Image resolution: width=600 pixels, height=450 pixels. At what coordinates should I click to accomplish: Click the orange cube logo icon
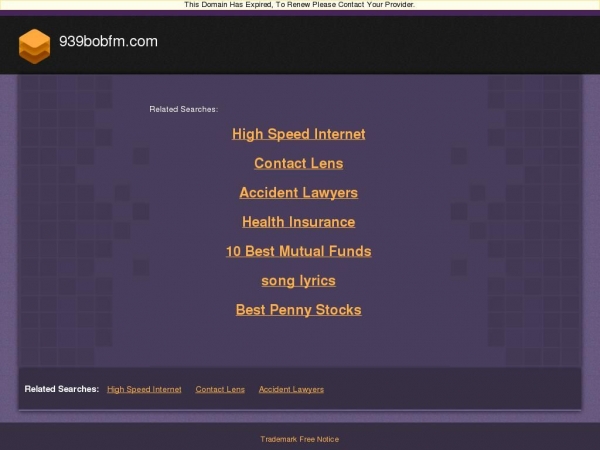(x=34, y=46)
